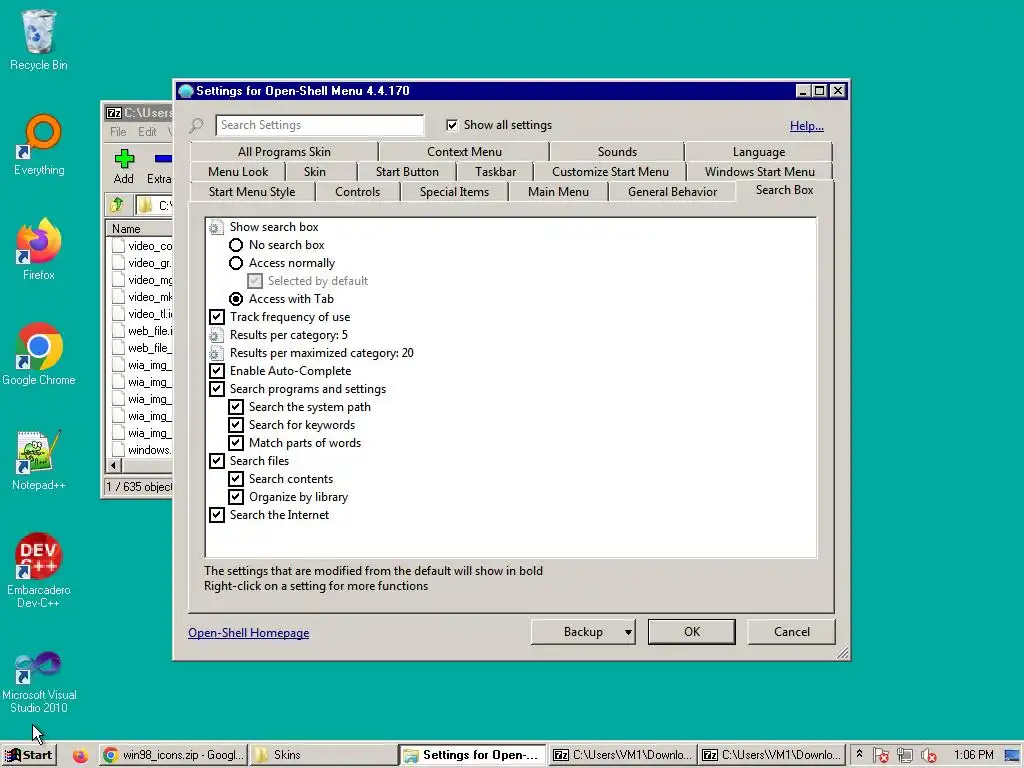Screen dimensions: 1024x768
Task: Toggle Organize by library checkbox
Action: coord(236,497)
